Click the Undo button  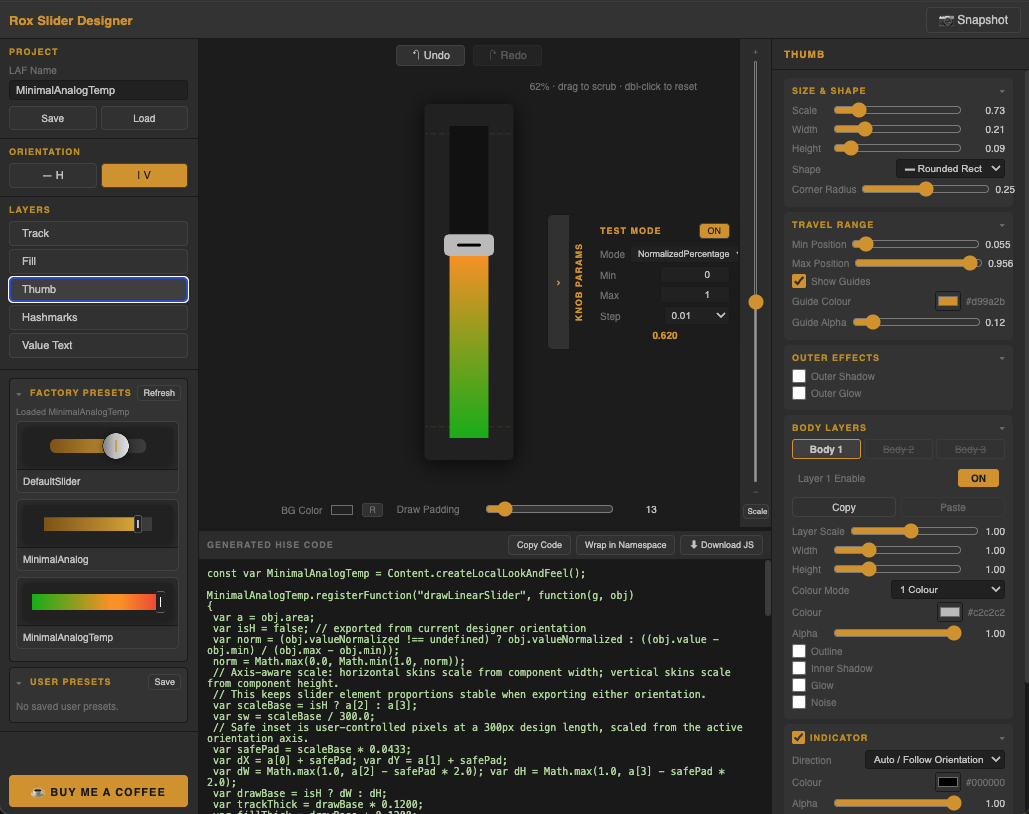coord(430,55)
